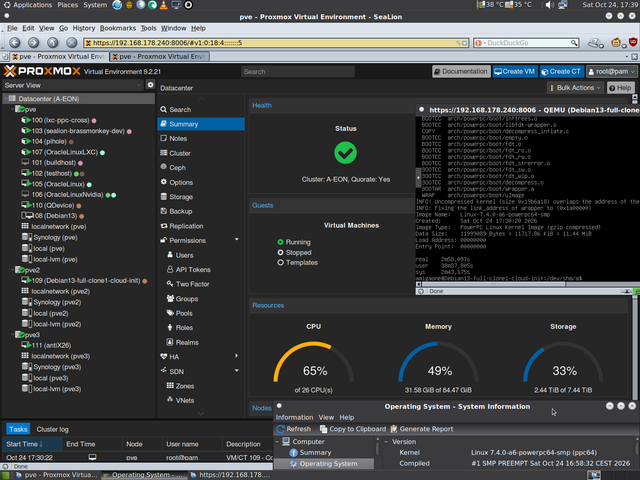640x480 pixels.
Task: Open the Places menu in top panel
Action: [67, 5]
